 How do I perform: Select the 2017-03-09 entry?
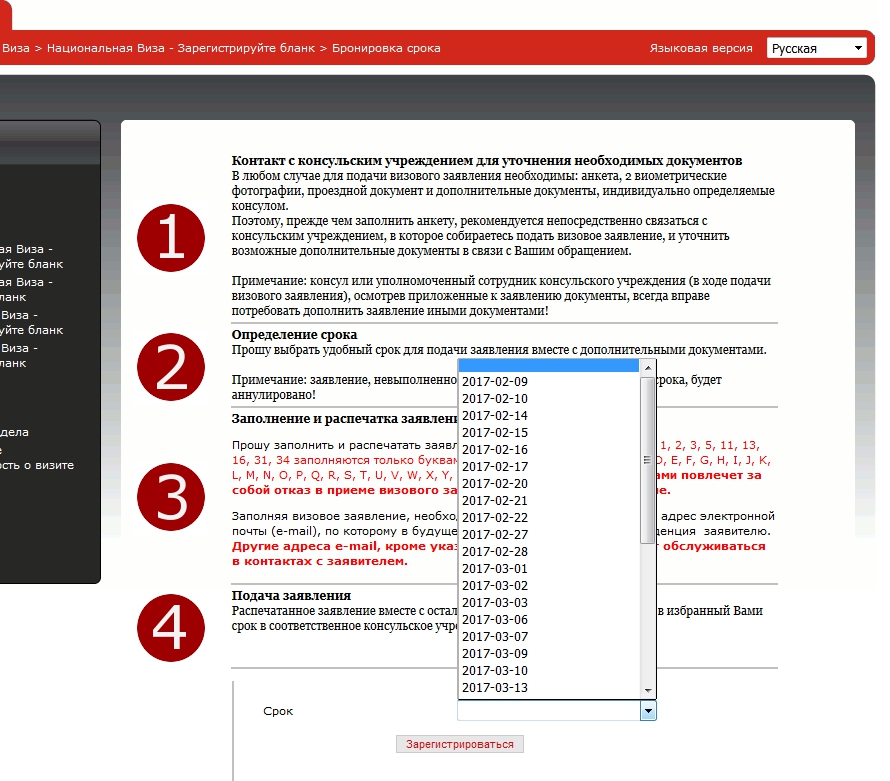(x=549, y=654)
